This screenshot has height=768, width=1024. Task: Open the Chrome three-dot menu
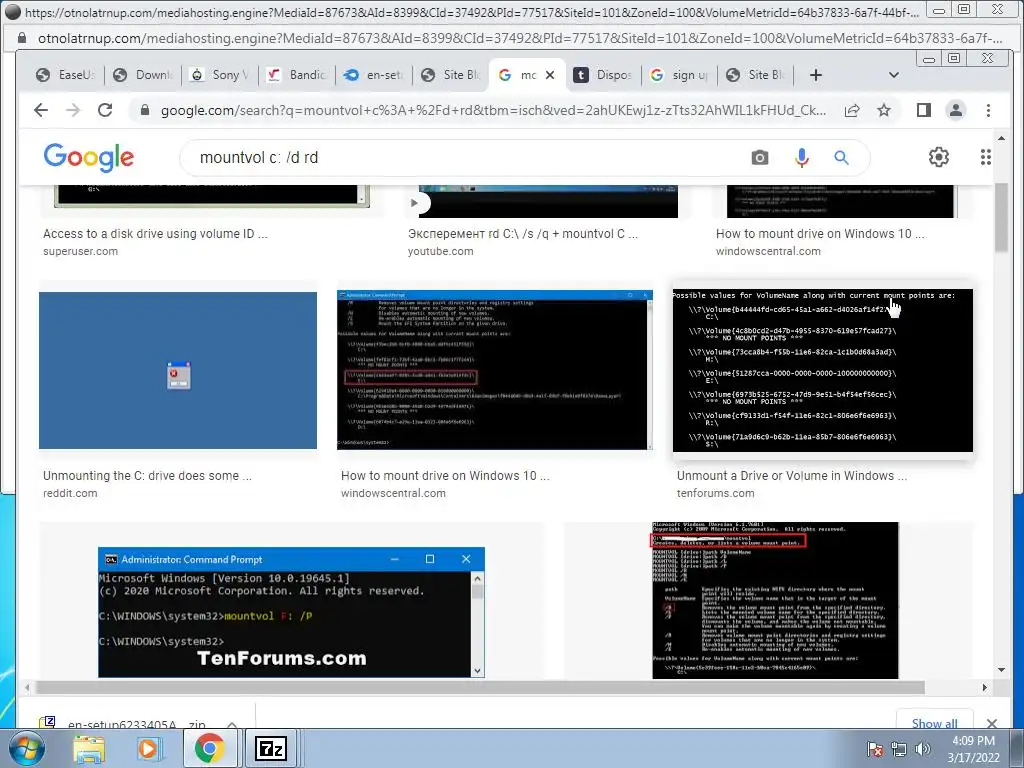(x=988, y=110)
